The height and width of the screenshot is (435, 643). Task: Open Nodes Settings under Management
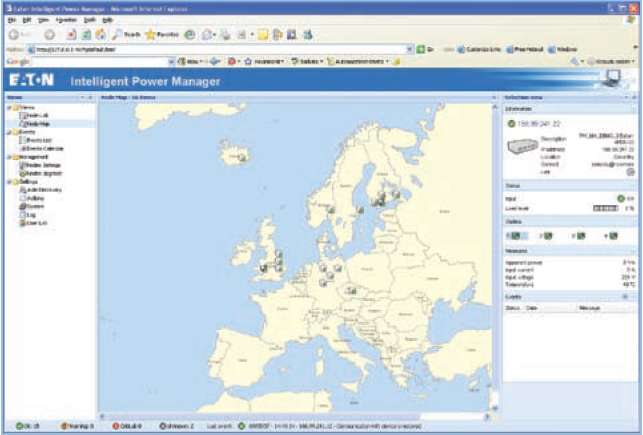click(x=40, y=165)
